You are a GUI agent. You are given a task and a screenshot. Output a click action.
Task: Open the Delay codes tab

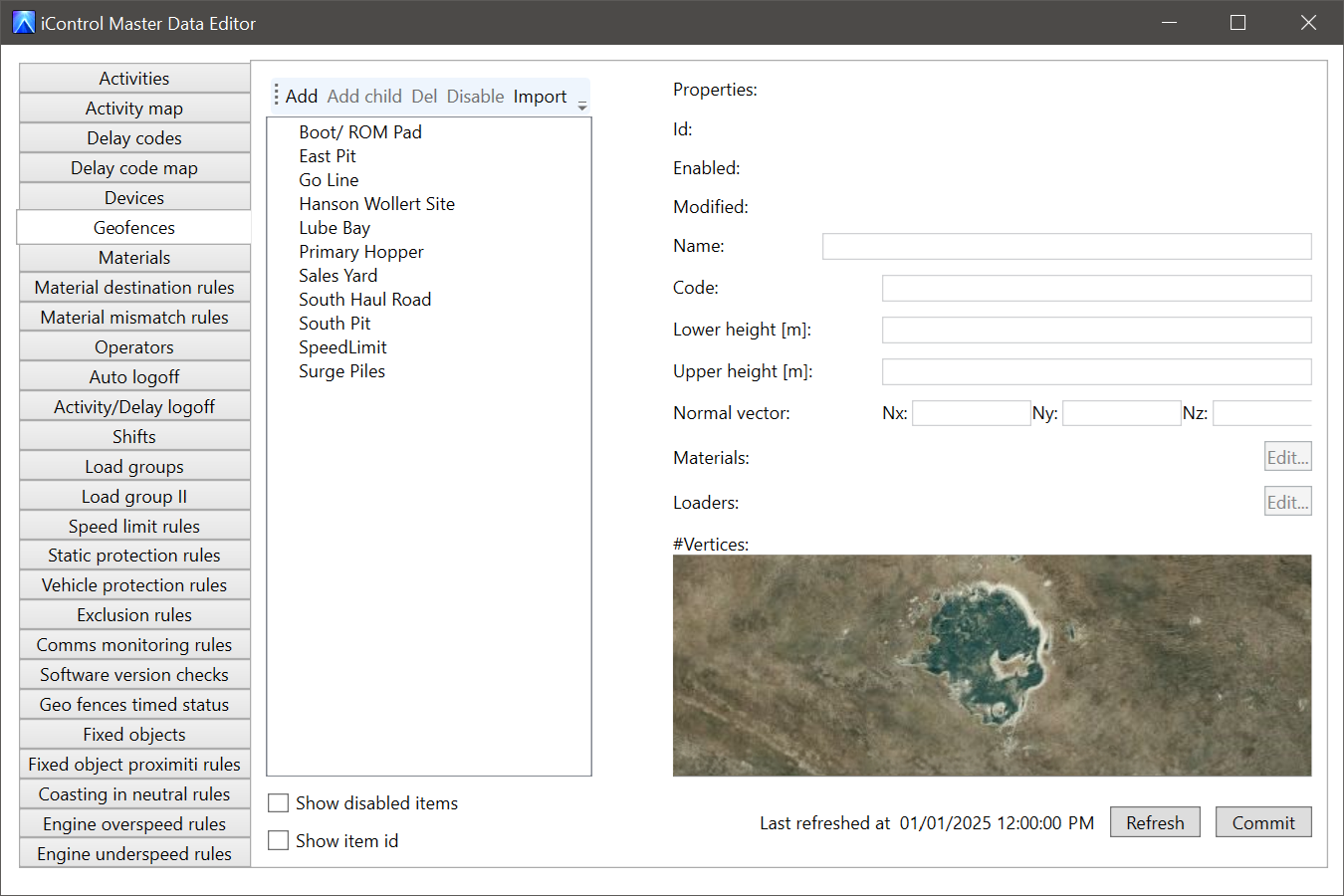[x=134, y=138]
